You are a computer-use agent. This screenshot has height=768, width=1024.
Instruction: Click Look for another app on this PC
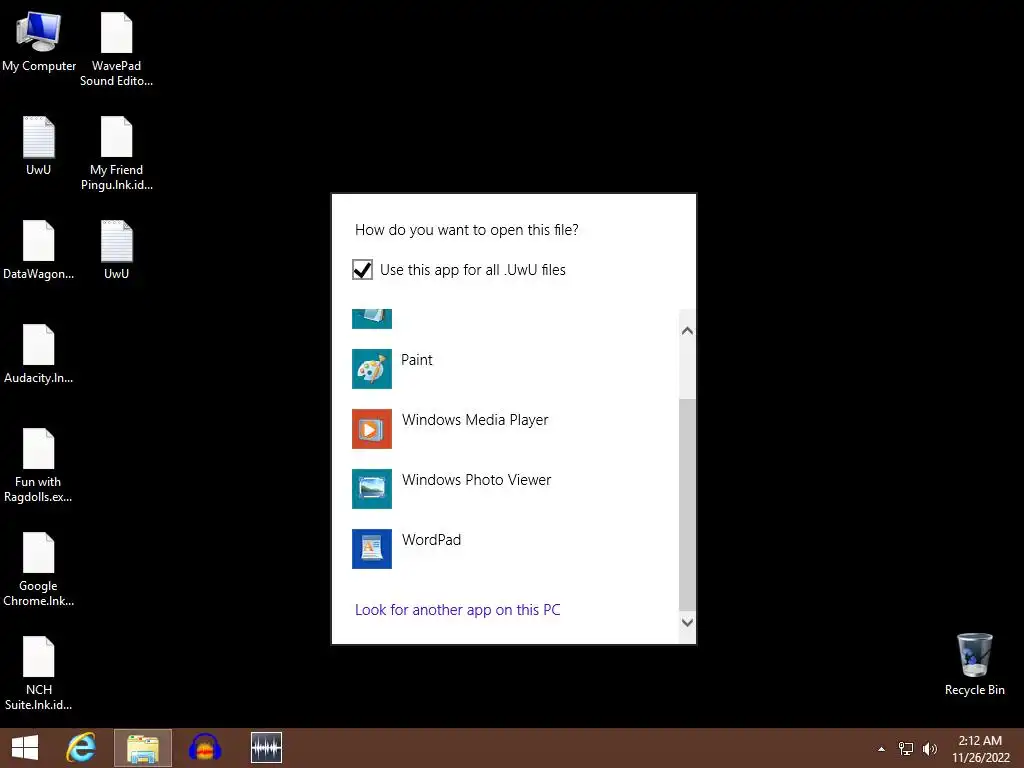pos(458,610)
